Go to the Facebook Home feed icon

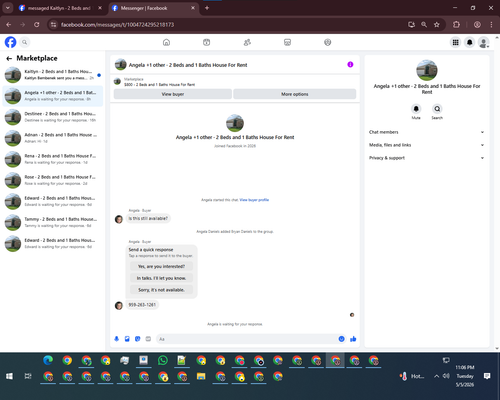[166, 42]
